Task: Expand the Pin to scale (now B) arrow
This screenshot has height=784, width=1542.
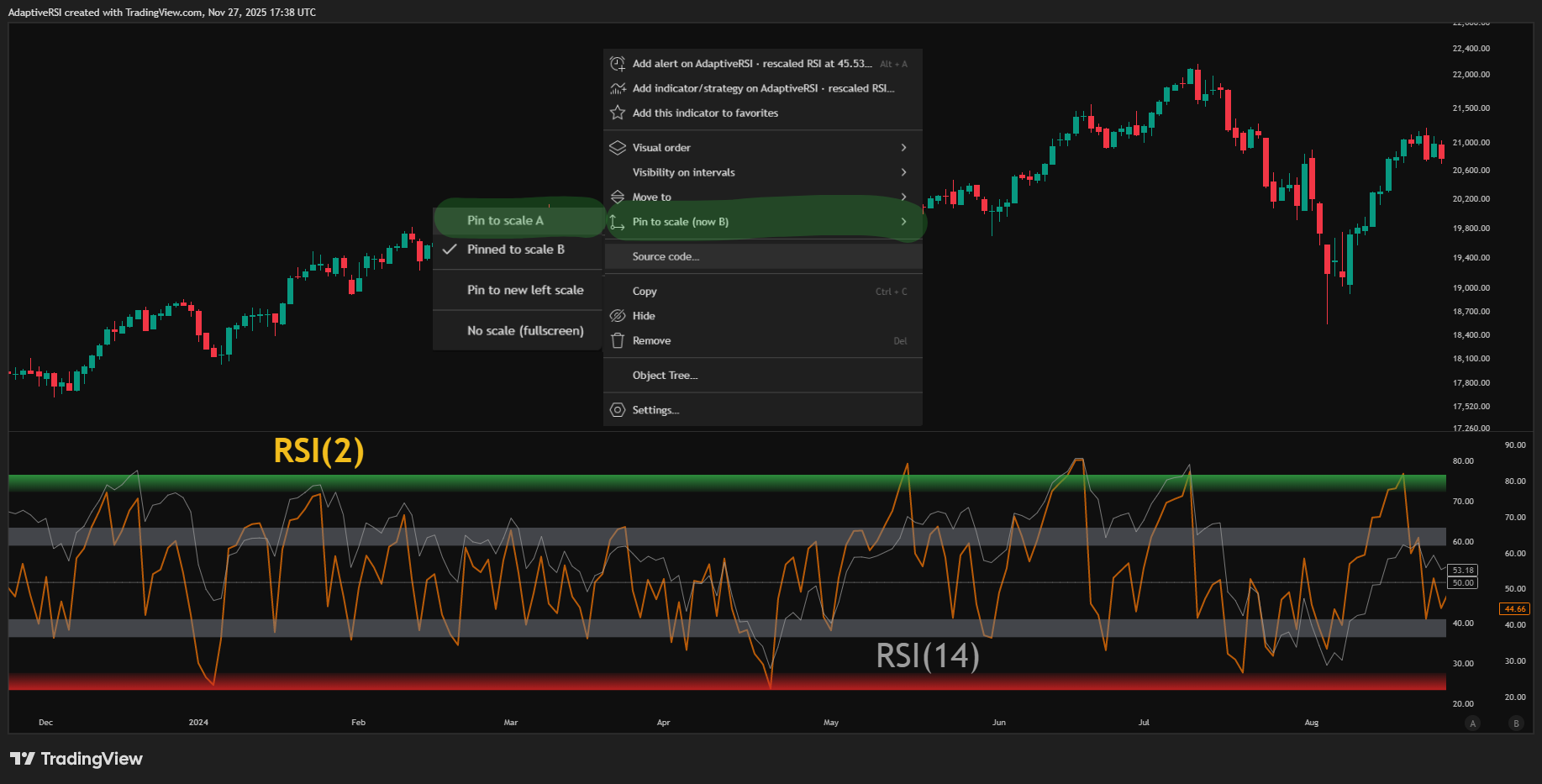Action: pyautogui.click(x=904, y=222)
